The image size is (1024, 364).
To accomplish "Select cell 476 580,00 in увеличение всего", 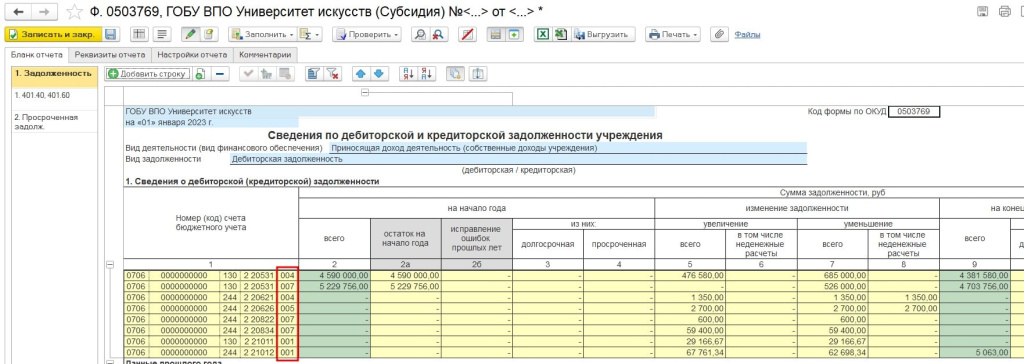I will (x=690, y=276).
